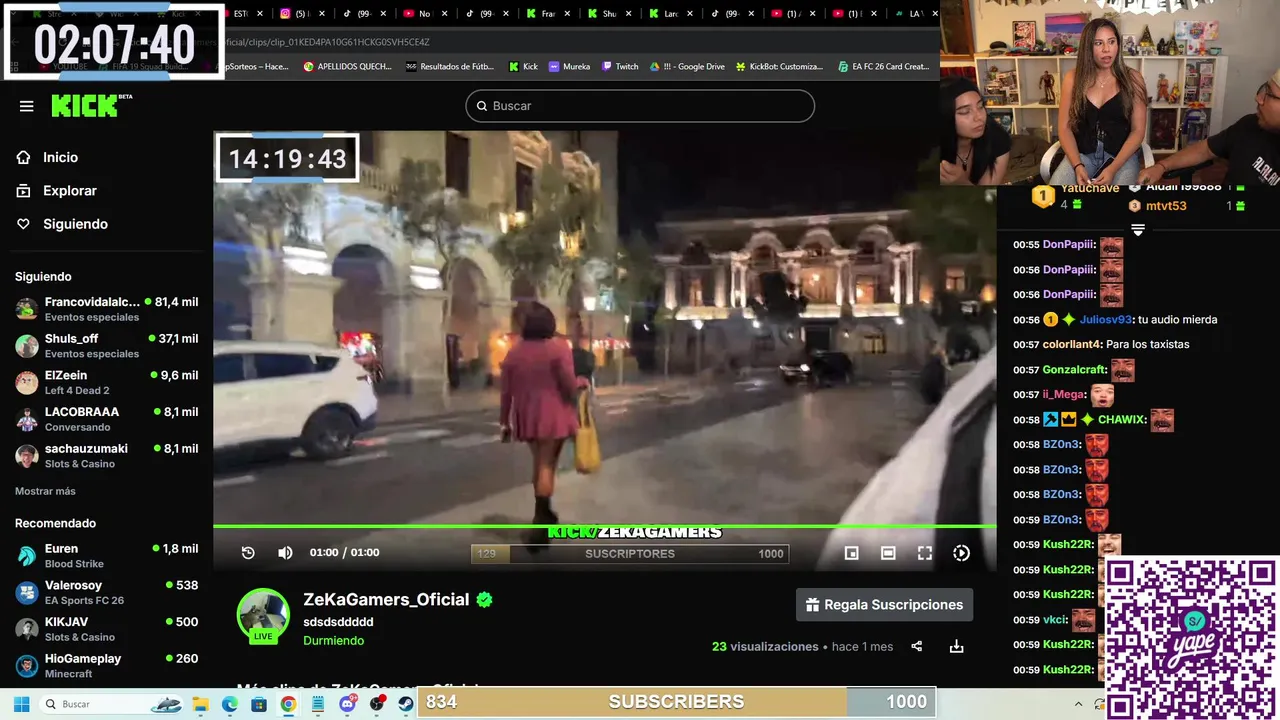Click Gonzalcraft username in chat
1280x720 pixels.
1073,369
